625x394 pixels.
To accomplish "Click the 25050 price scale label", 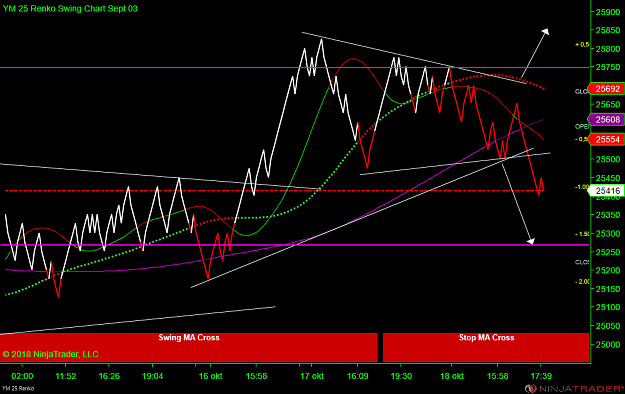I will click(608, 326).
